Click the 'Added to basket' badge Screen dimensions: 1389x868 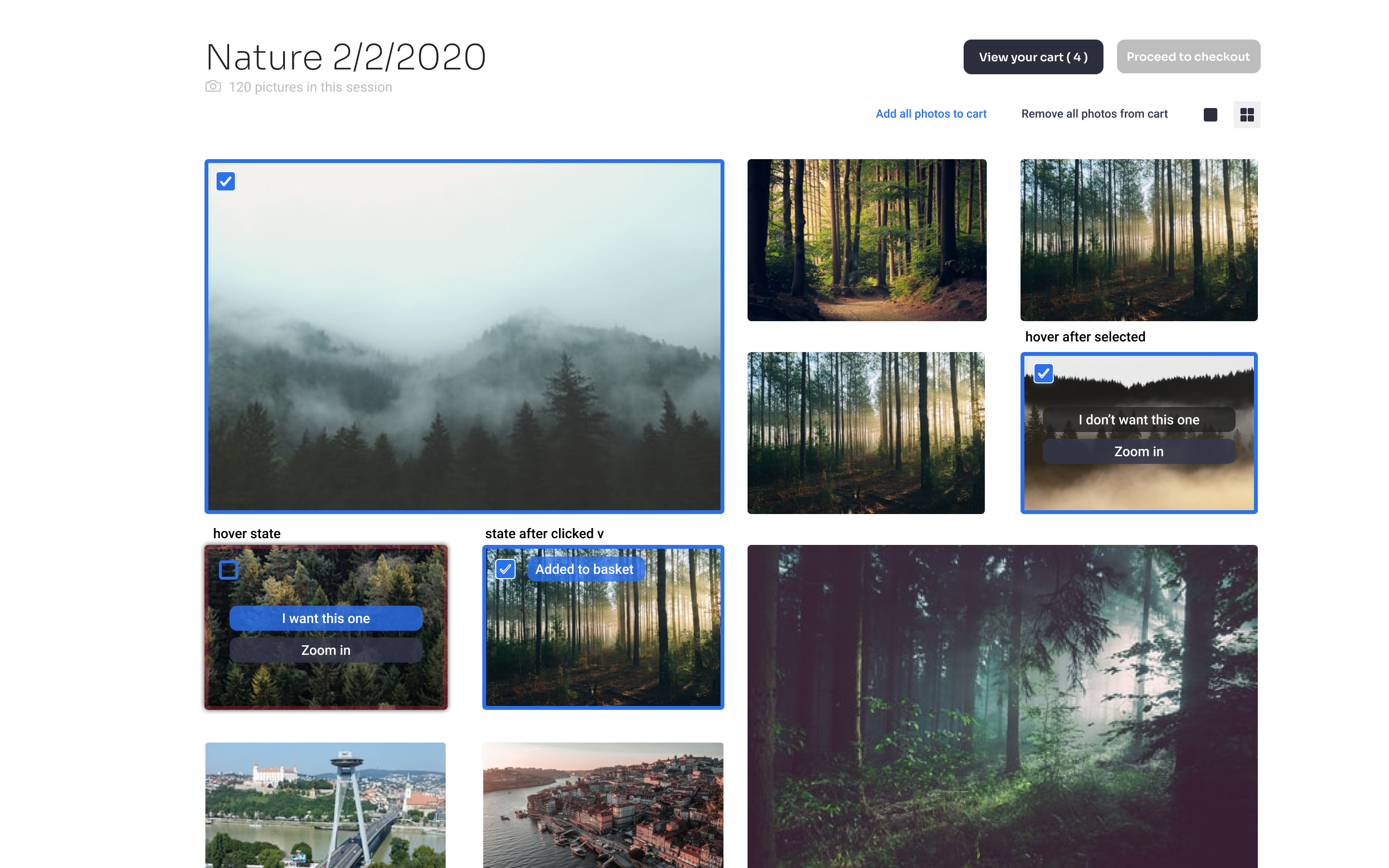(x=585, y=570)
